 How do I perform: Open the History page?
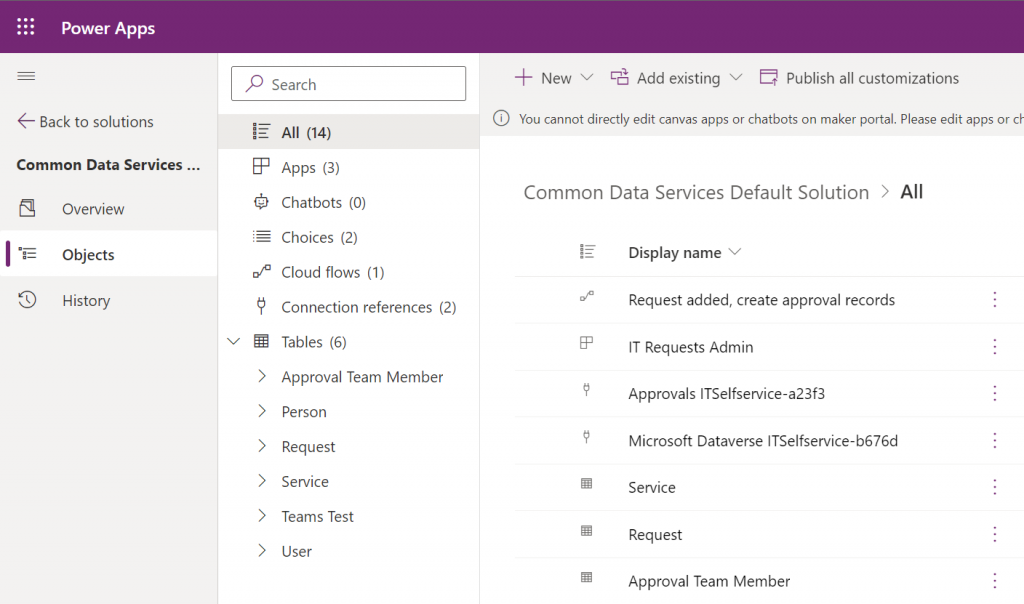pos(108,300)
